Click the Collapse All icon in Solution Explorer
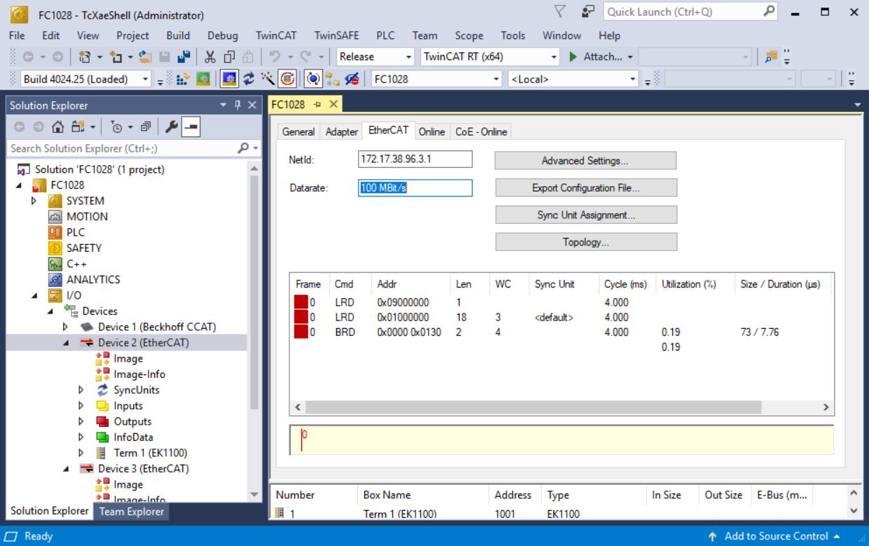Screen dimensions: 869x546 coord(146,127)
